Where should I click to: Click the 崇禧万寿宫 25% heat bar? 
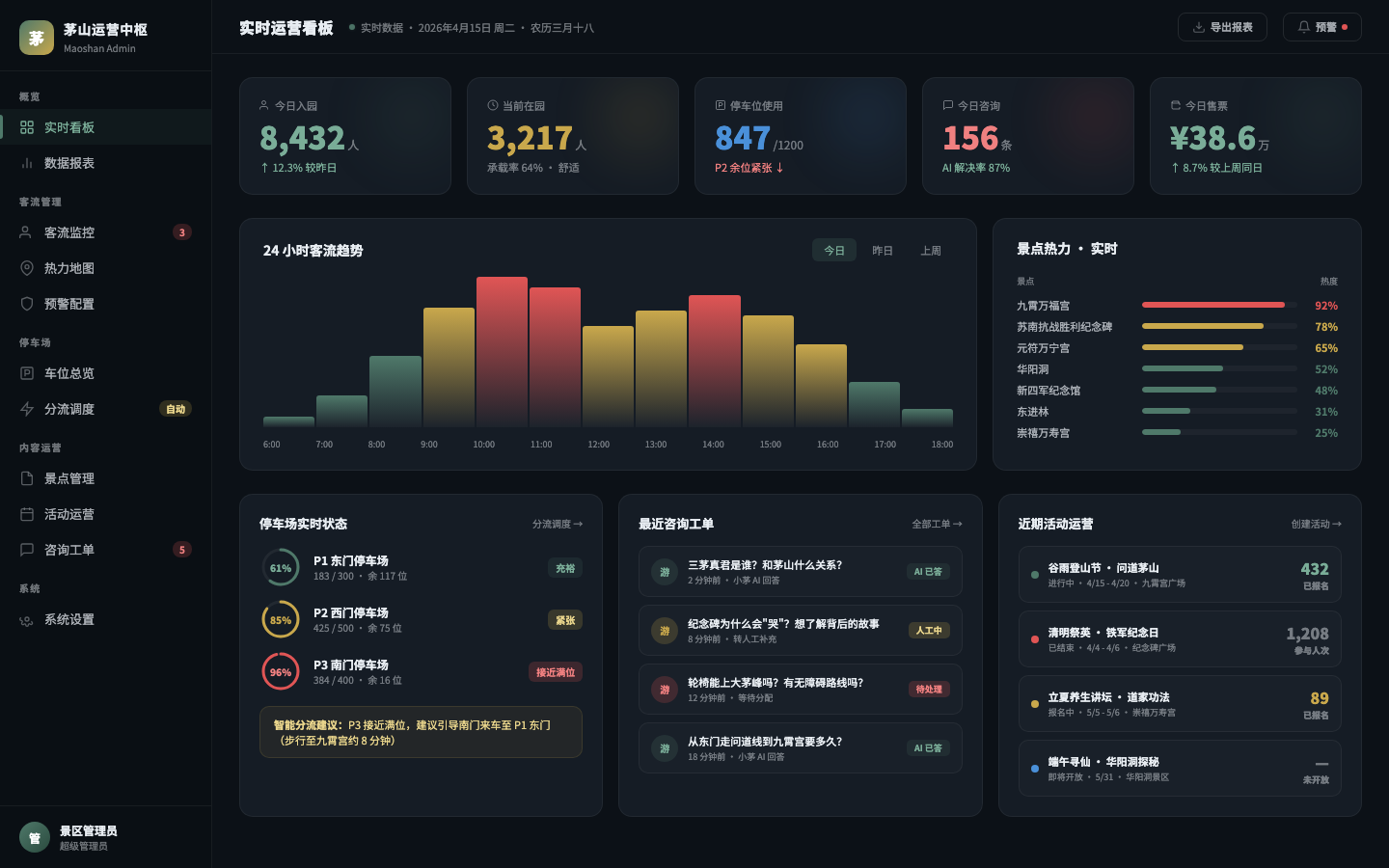point(1219,432)
